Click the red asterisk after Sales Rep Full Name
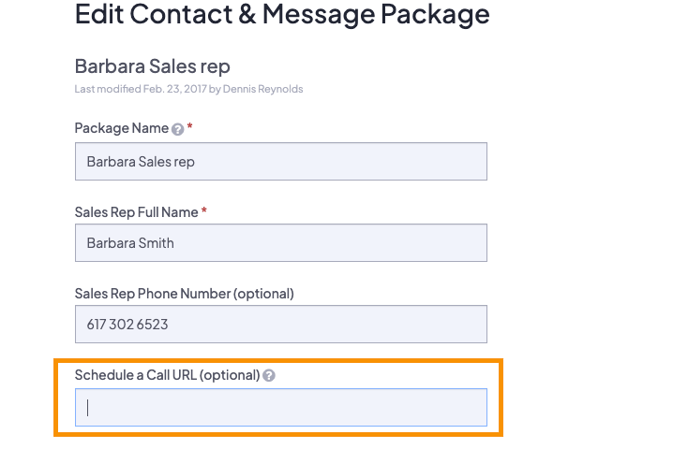 [x=205, y=211]
